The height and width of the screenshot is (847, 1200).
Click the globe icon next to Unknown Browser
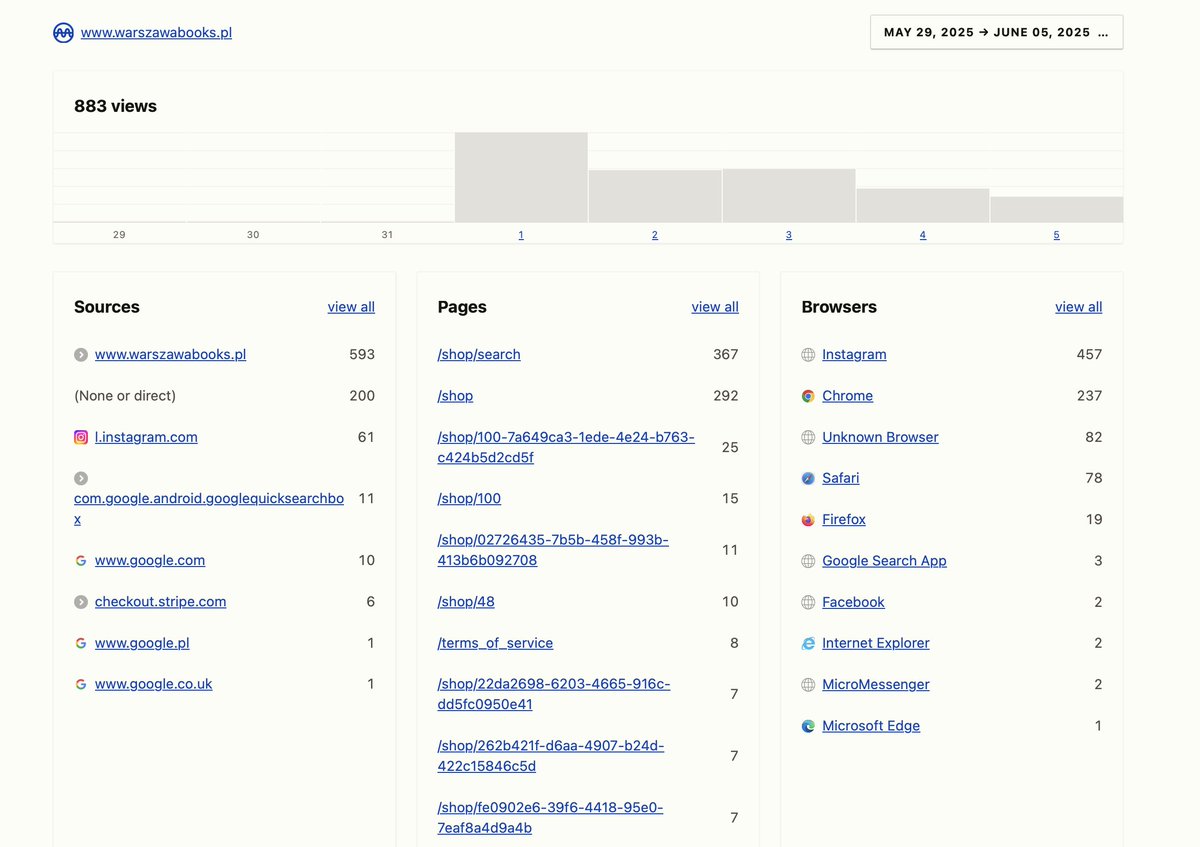click(x=807, y=437)
